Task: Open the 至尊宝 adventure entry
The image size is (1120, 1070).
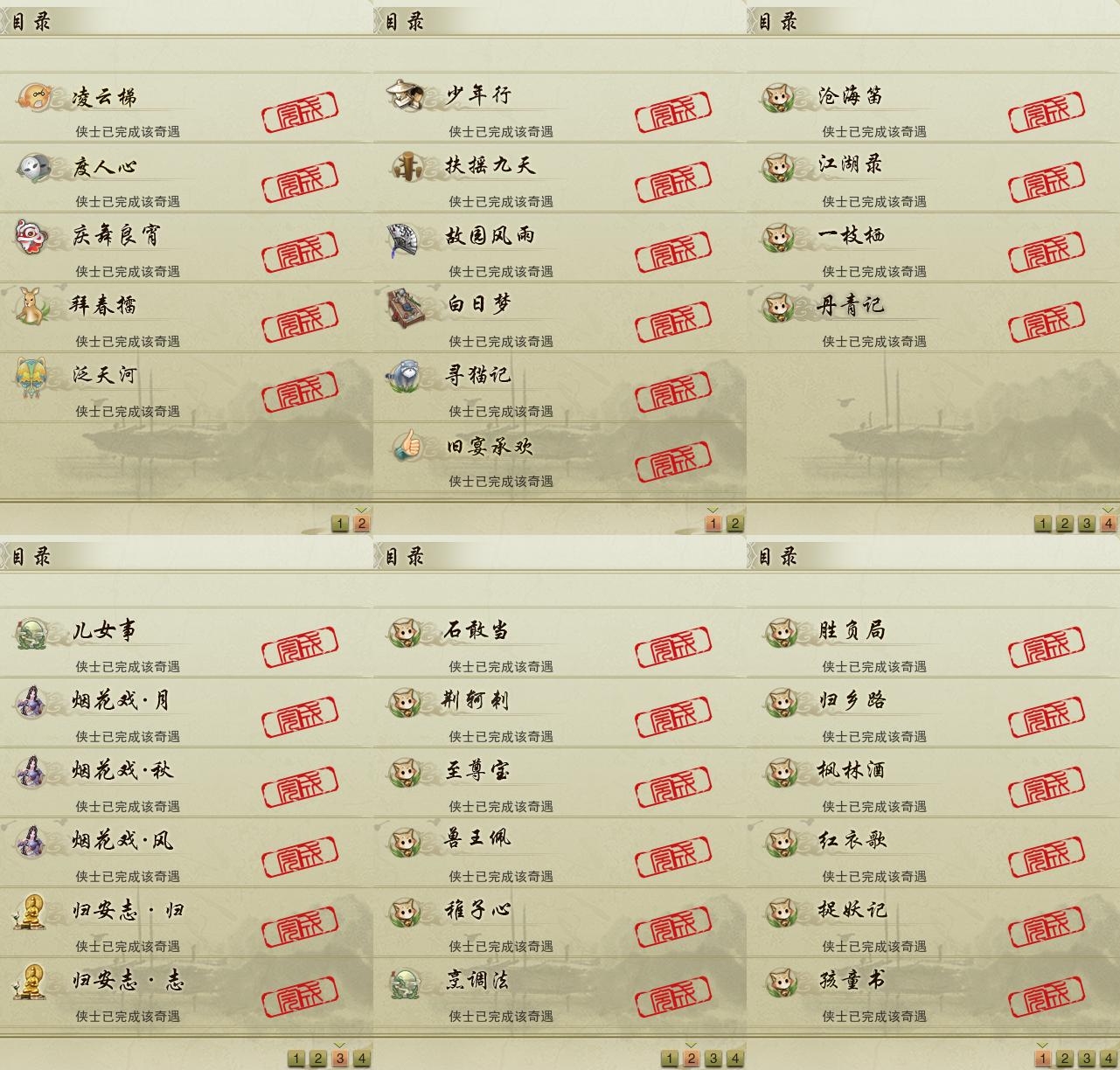Action: point(560,782)
